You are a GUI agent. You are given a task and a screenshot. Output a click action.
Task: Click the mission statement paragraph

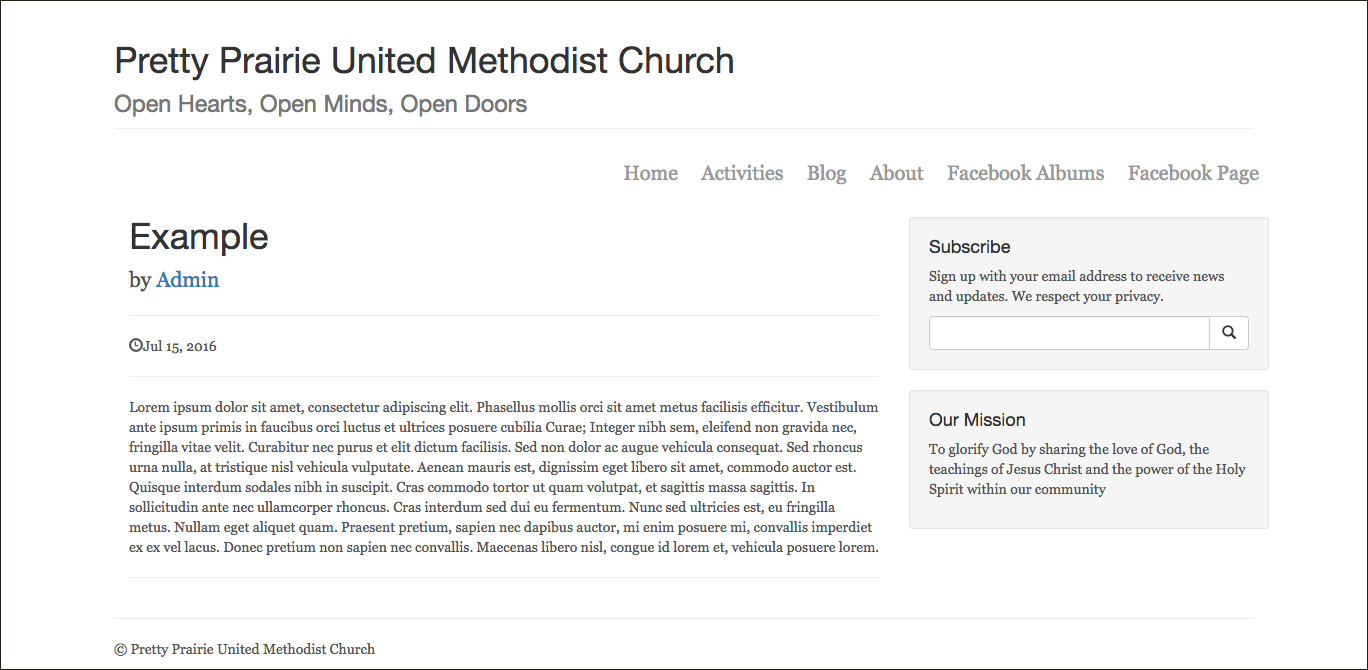(x=1086, y=469)
